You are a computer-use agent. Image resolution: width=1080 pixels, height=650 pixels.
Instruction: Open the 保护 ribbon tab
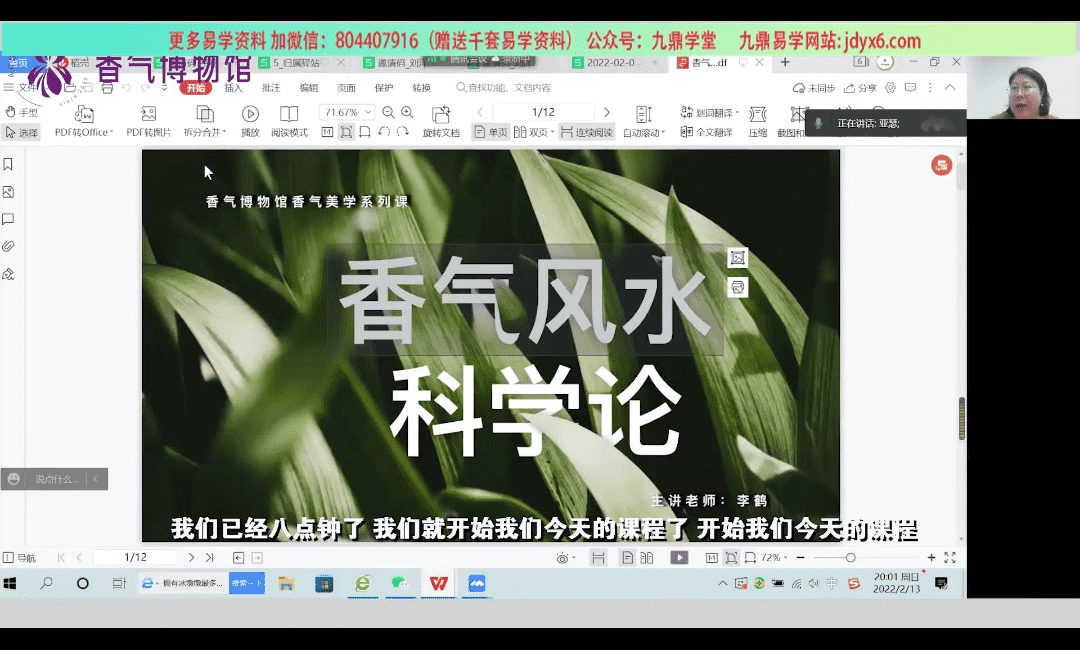pyautogui.click(x=384, y=88)
